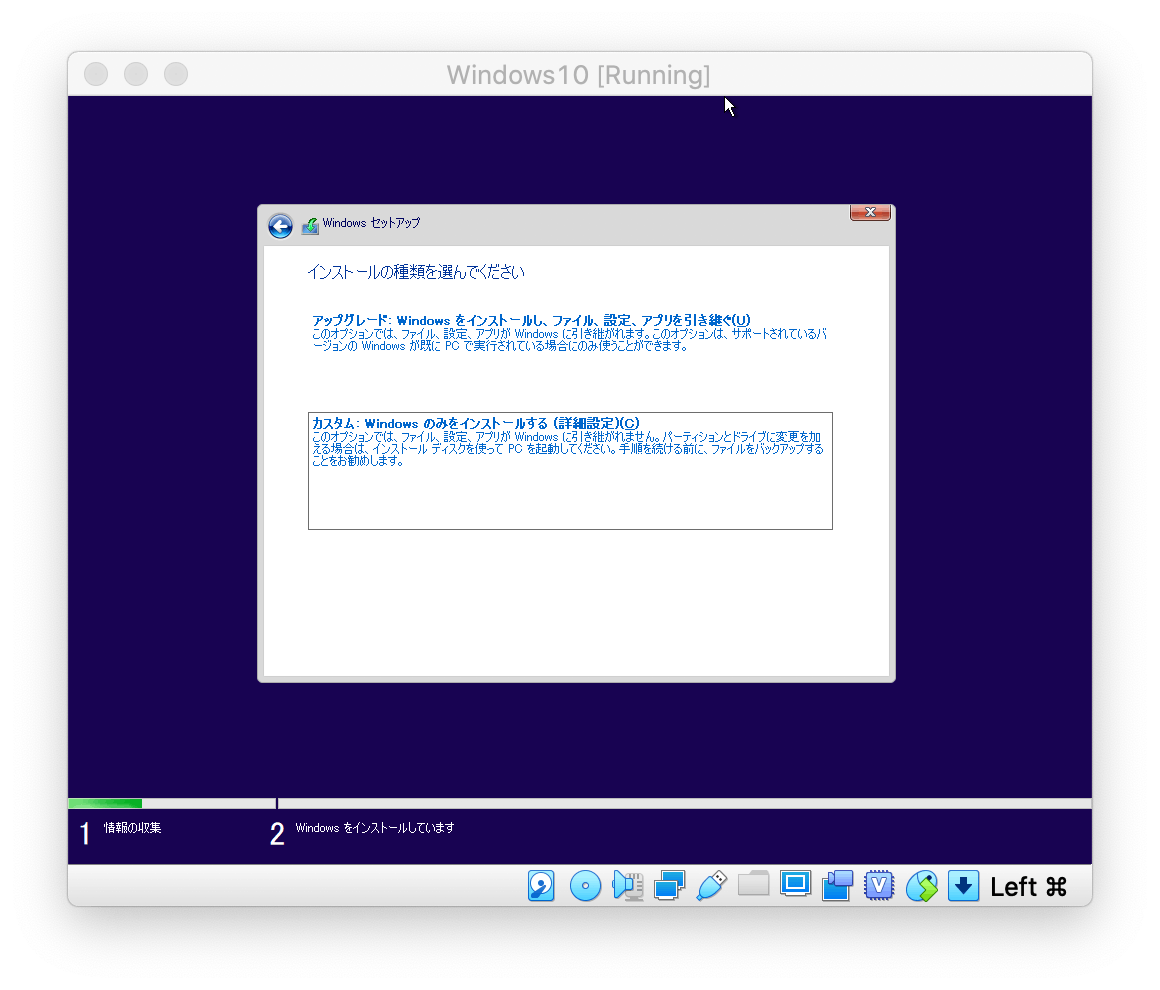The image size is (1160, 990).
Task: Click the green setup progress bar
Action: (x=103, y=802)
